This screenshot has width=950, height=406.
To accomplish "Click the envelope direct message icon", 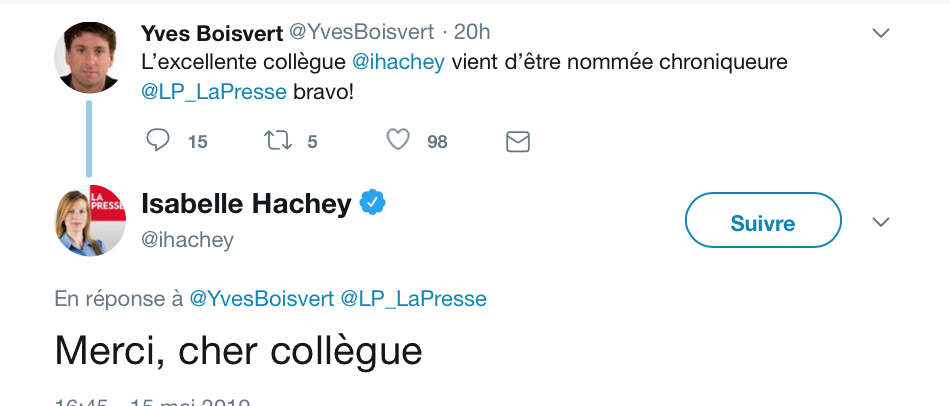I will tap(517, 142).
